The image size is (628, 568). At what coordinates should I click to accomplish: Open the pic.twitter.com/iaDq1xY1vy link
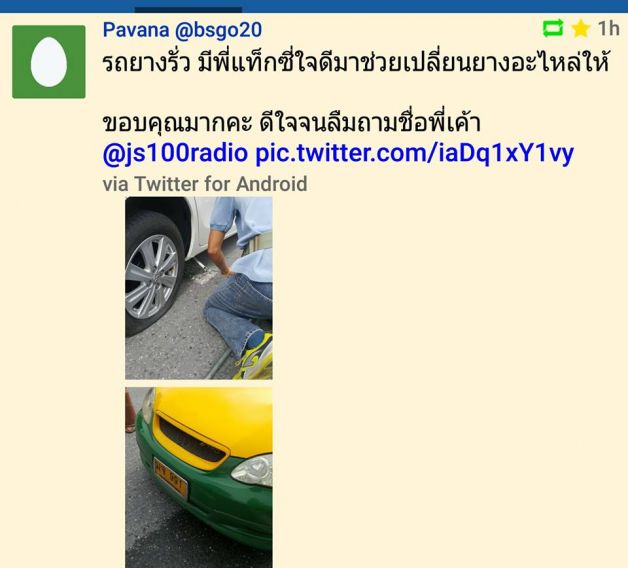(415, 153)
